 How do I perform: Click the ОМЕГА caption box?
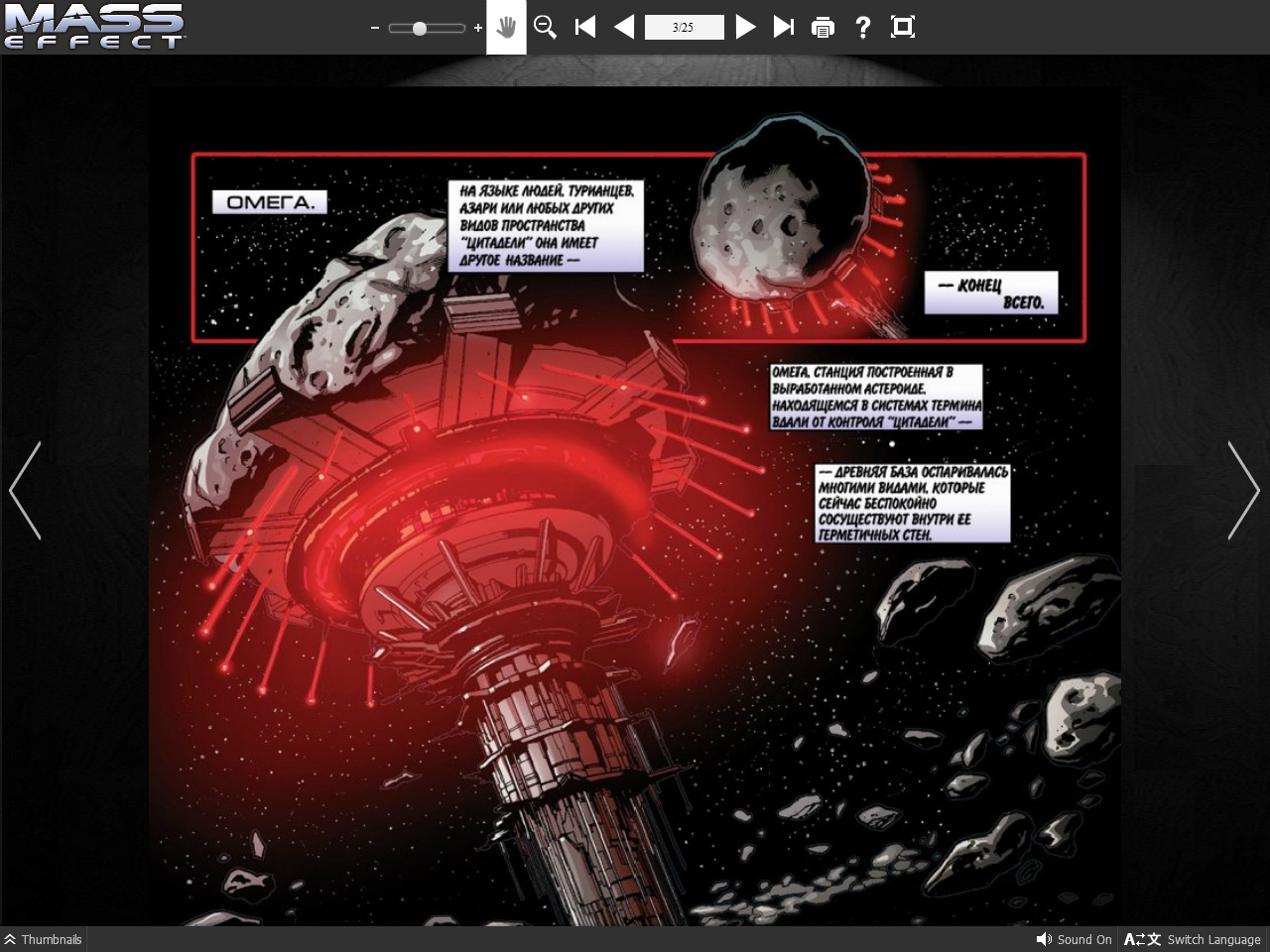pyautogui.click(x=270, y=202)
